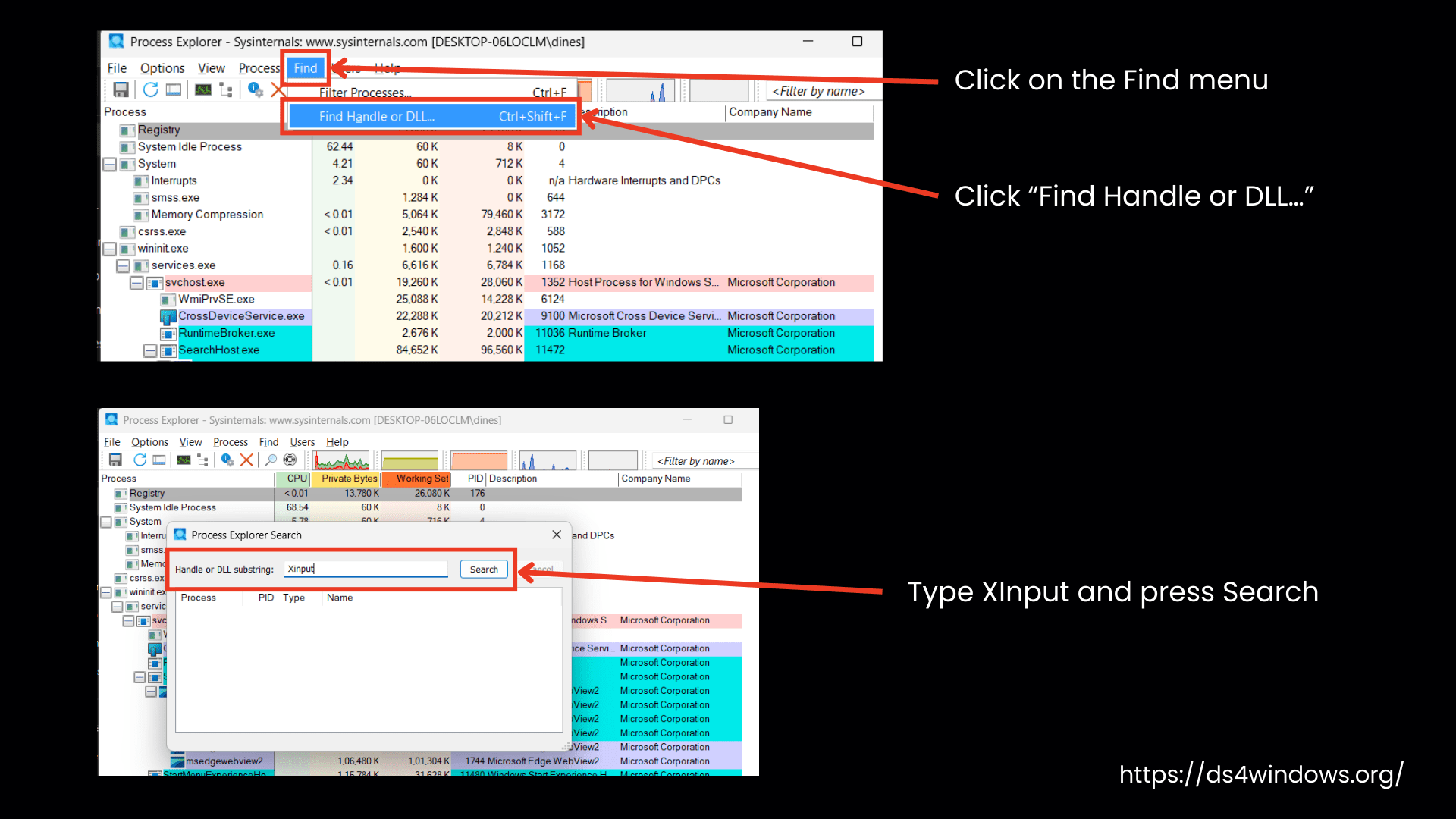Collapse services.exe node in window with Find menu open
The height and width of the screenshot is (819, 1456).
pos(123,266)
